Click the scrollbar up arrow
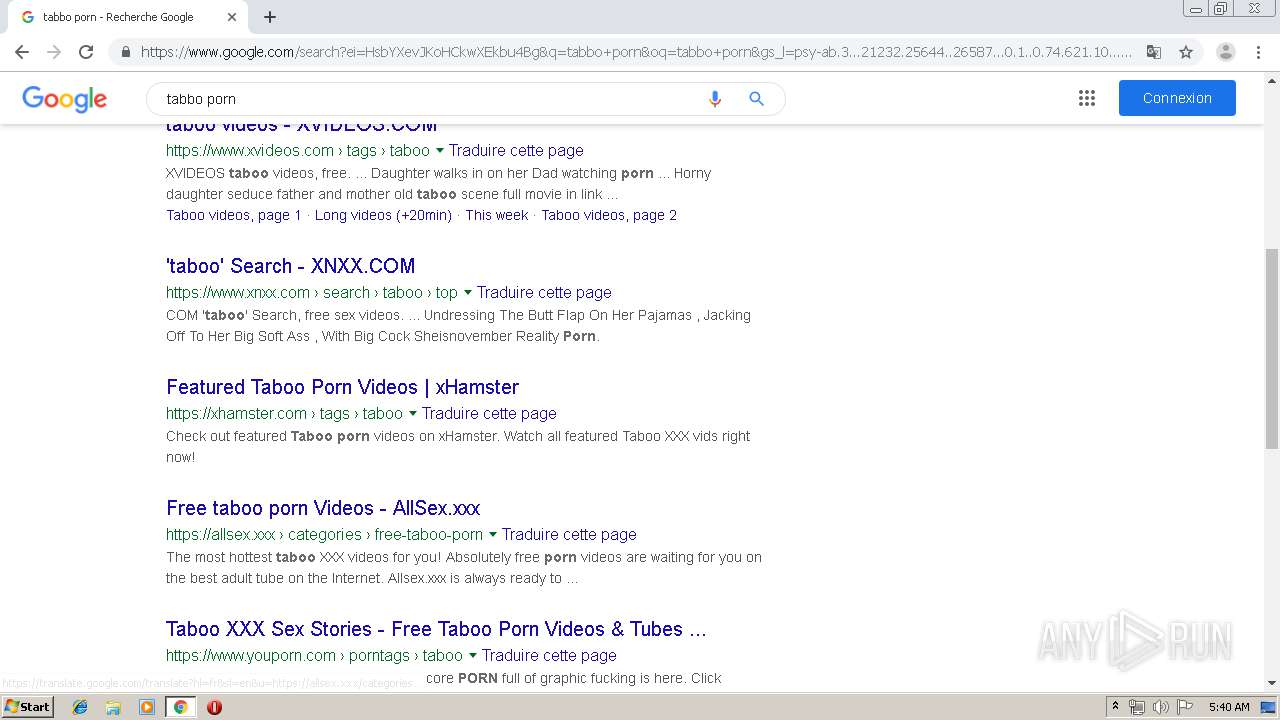The width and height of the screenshot is (1280, 720). click(1272, 79)
